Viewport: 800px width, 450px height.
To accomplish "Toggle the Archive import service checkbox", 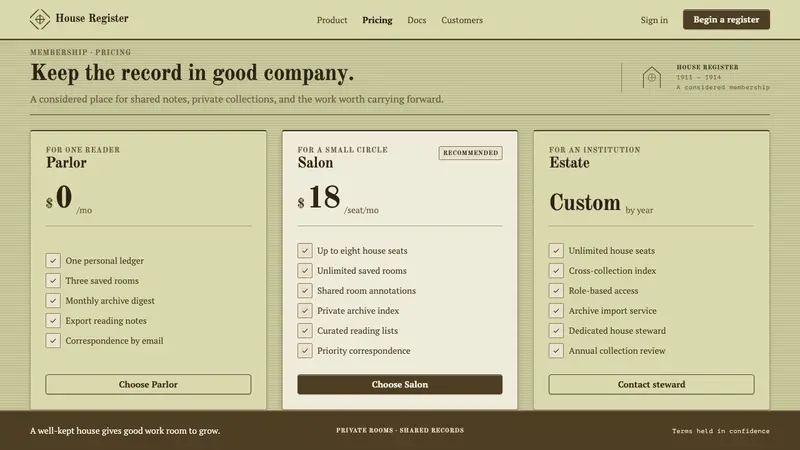I will 556,310.
